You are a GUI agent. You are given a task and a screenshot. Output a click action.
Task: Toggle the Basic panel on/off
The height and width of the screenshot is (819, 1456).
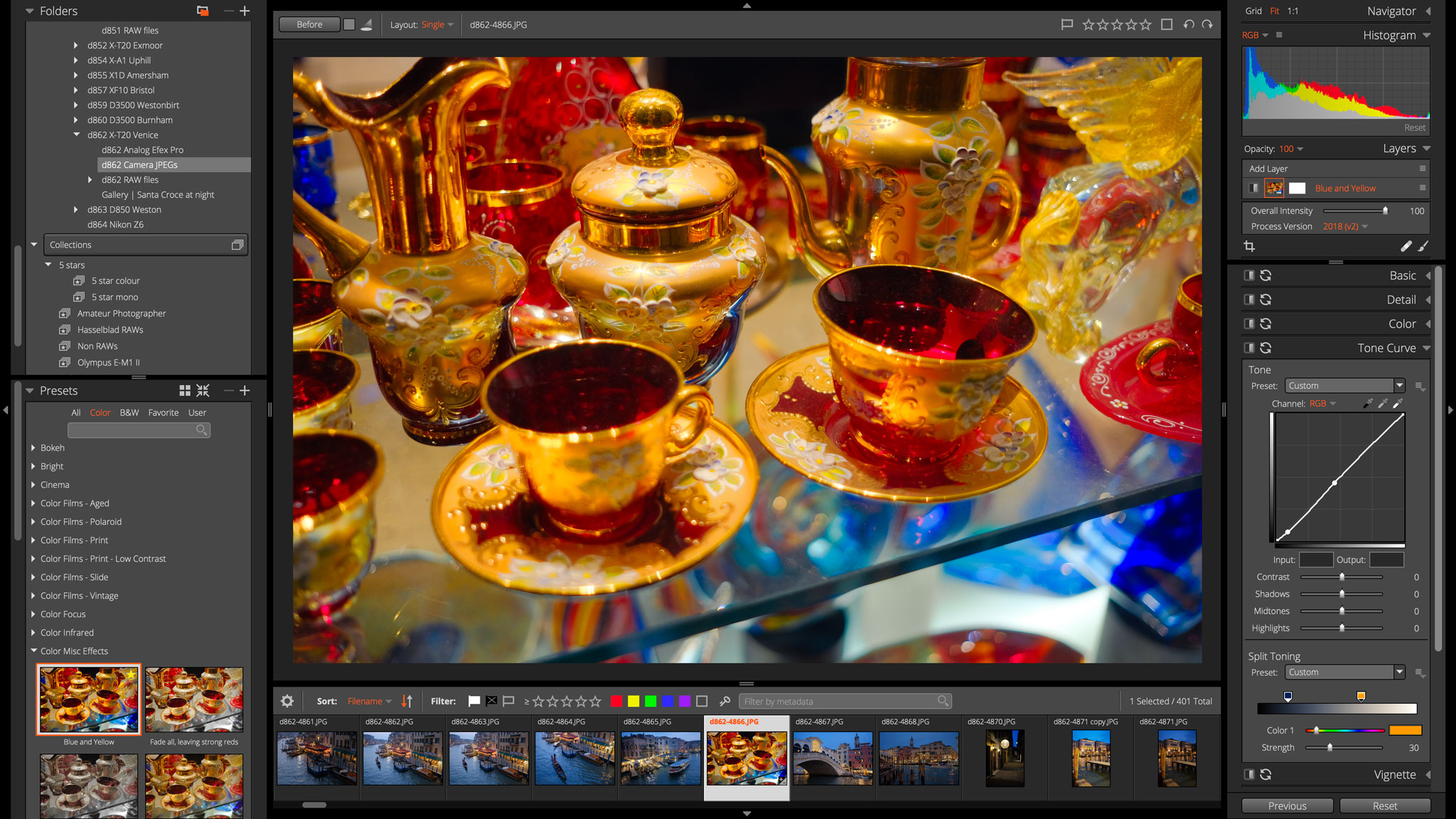(x=1249, y=275)
